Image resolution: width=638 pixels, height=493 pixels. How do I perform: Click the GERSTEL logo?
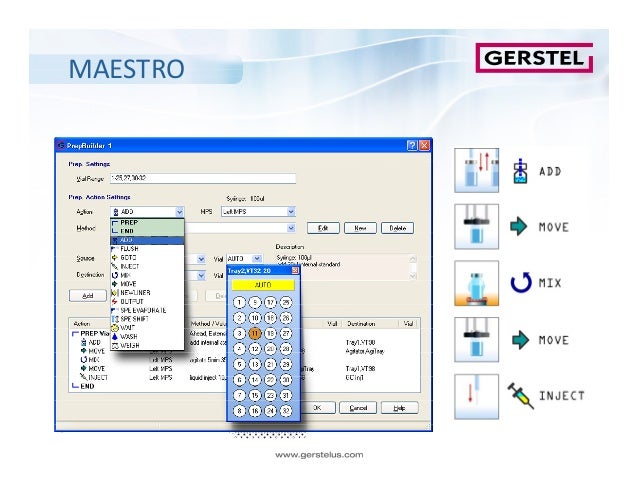coord(534,58)
